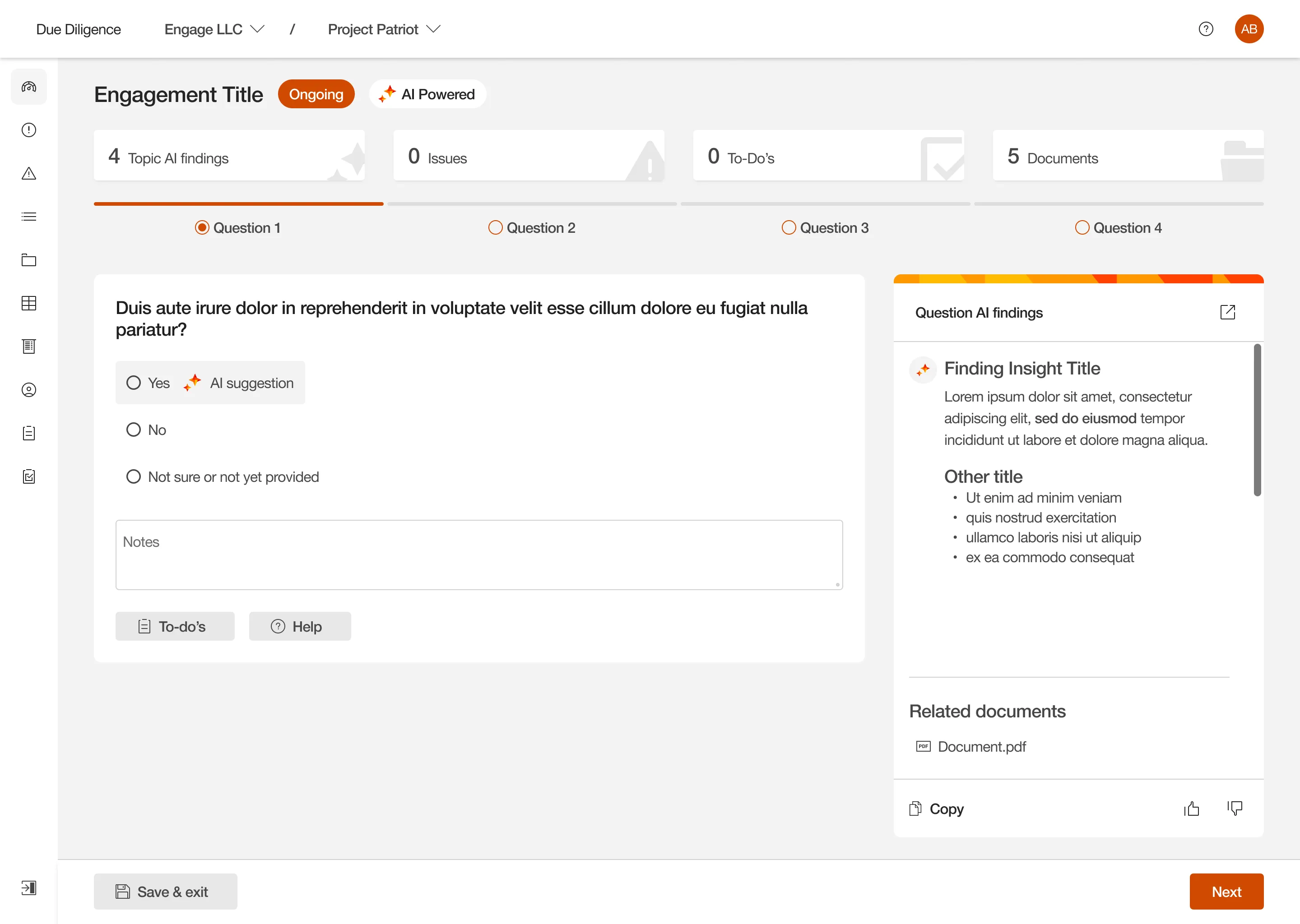This screenshot has width=1300, height=924.
Task: Expand the collapsed sidebar with arrow icon
Action: [x=28, y=887]
